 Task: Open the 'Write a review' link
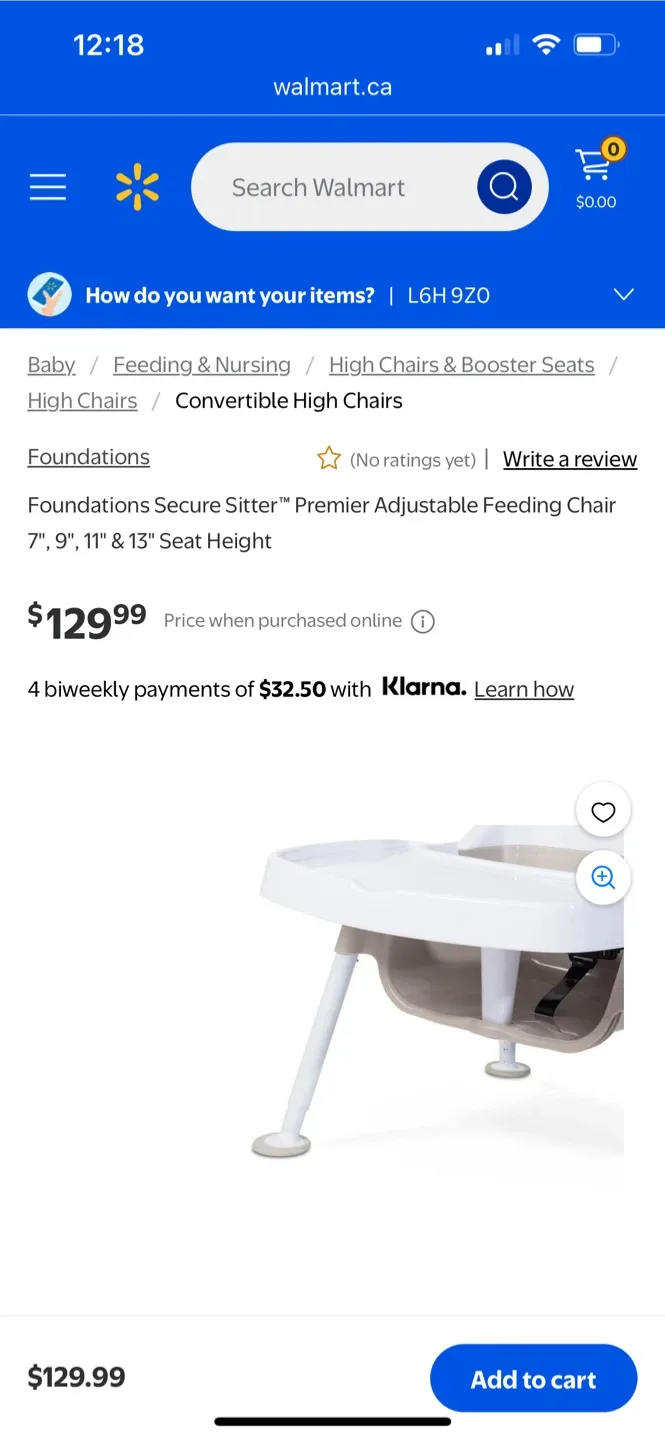pos(569,458)
